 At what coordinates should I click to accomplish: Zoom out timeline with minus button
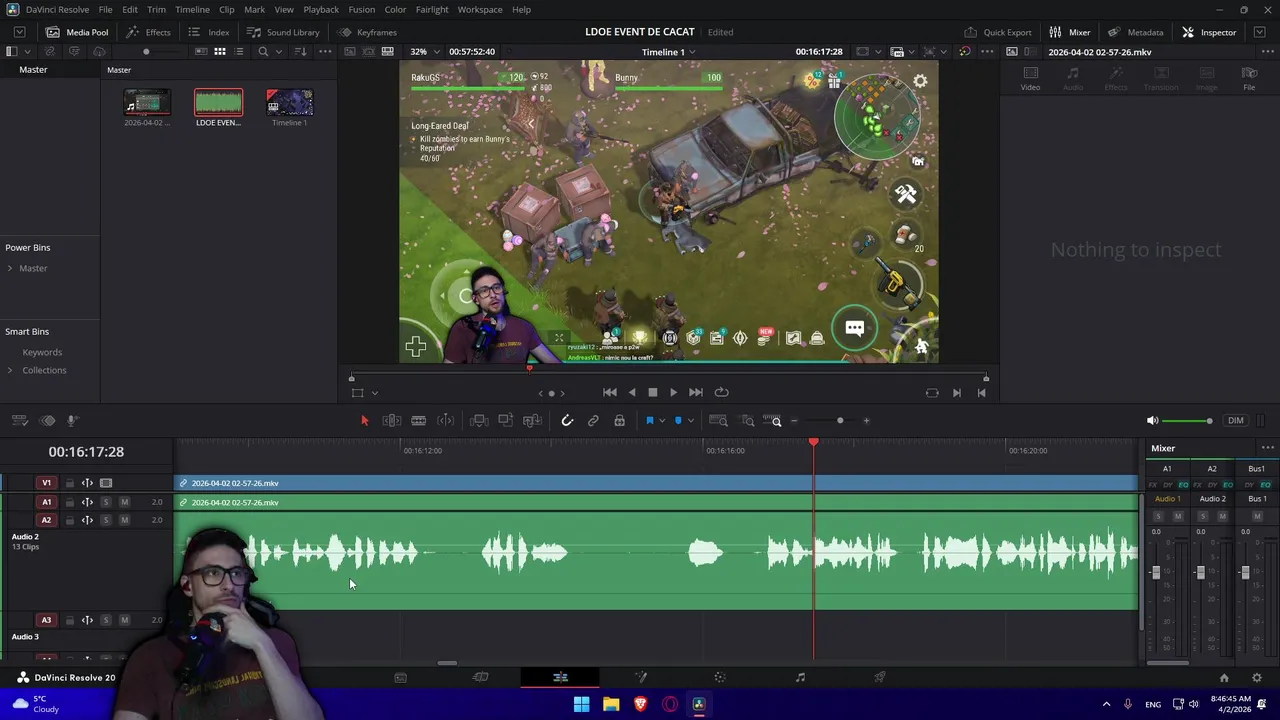795,421
